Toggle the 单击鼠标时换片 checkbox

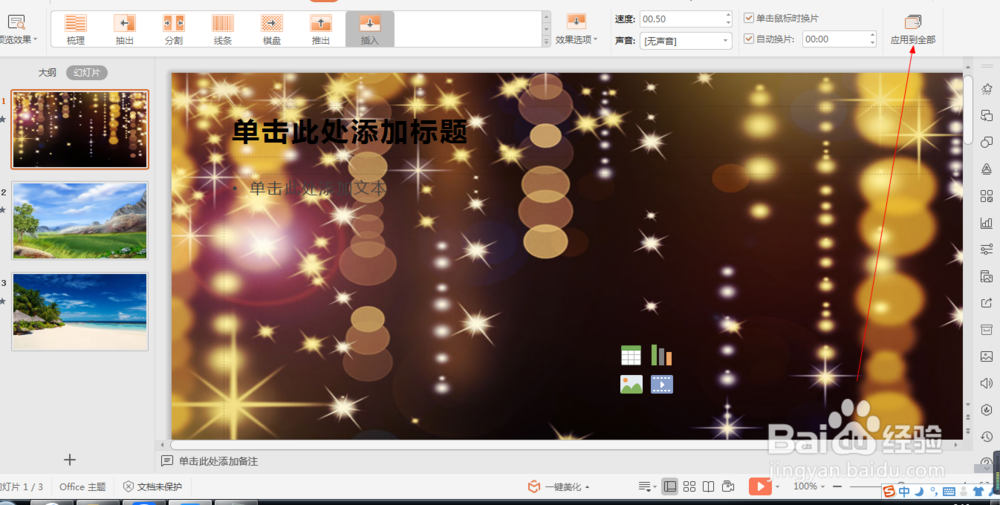[749, 18]
